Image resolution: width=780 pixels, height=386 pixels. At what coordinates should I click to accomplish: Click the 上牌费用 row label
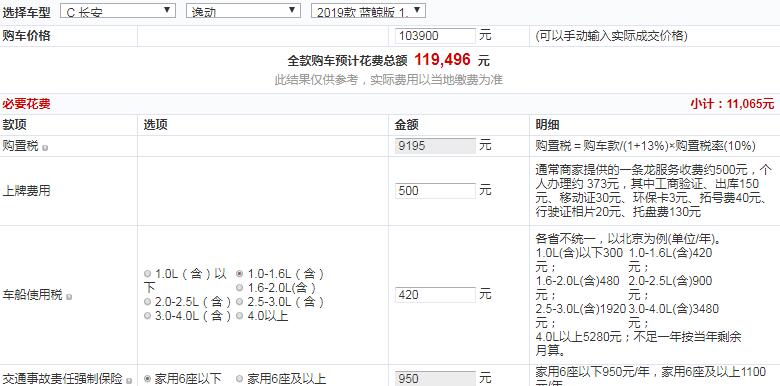pos(26,191)
